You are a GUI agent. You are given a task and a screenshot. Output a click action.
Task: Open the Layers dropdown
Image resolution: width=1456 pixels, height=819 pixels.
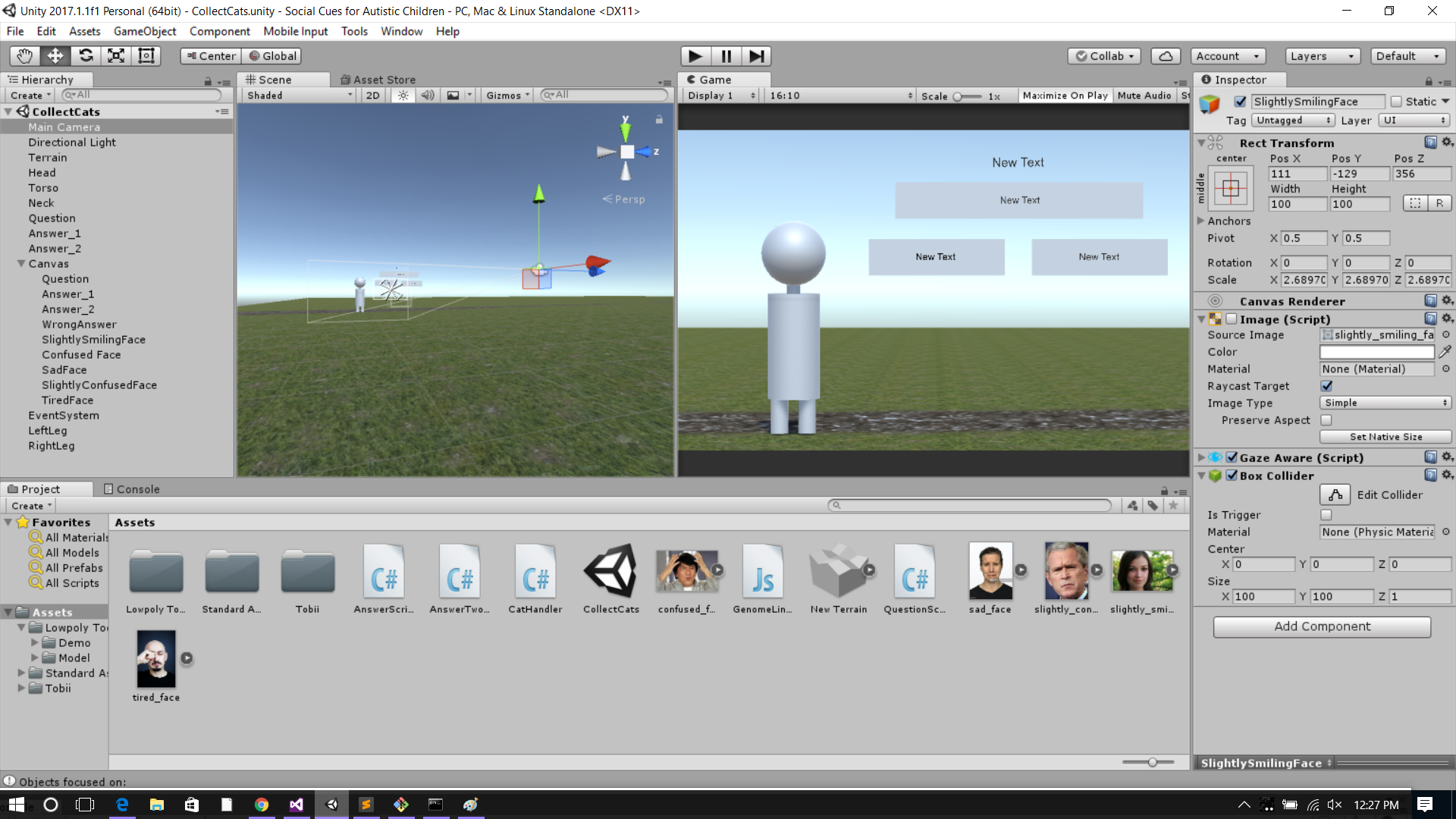coord(1322,56)
